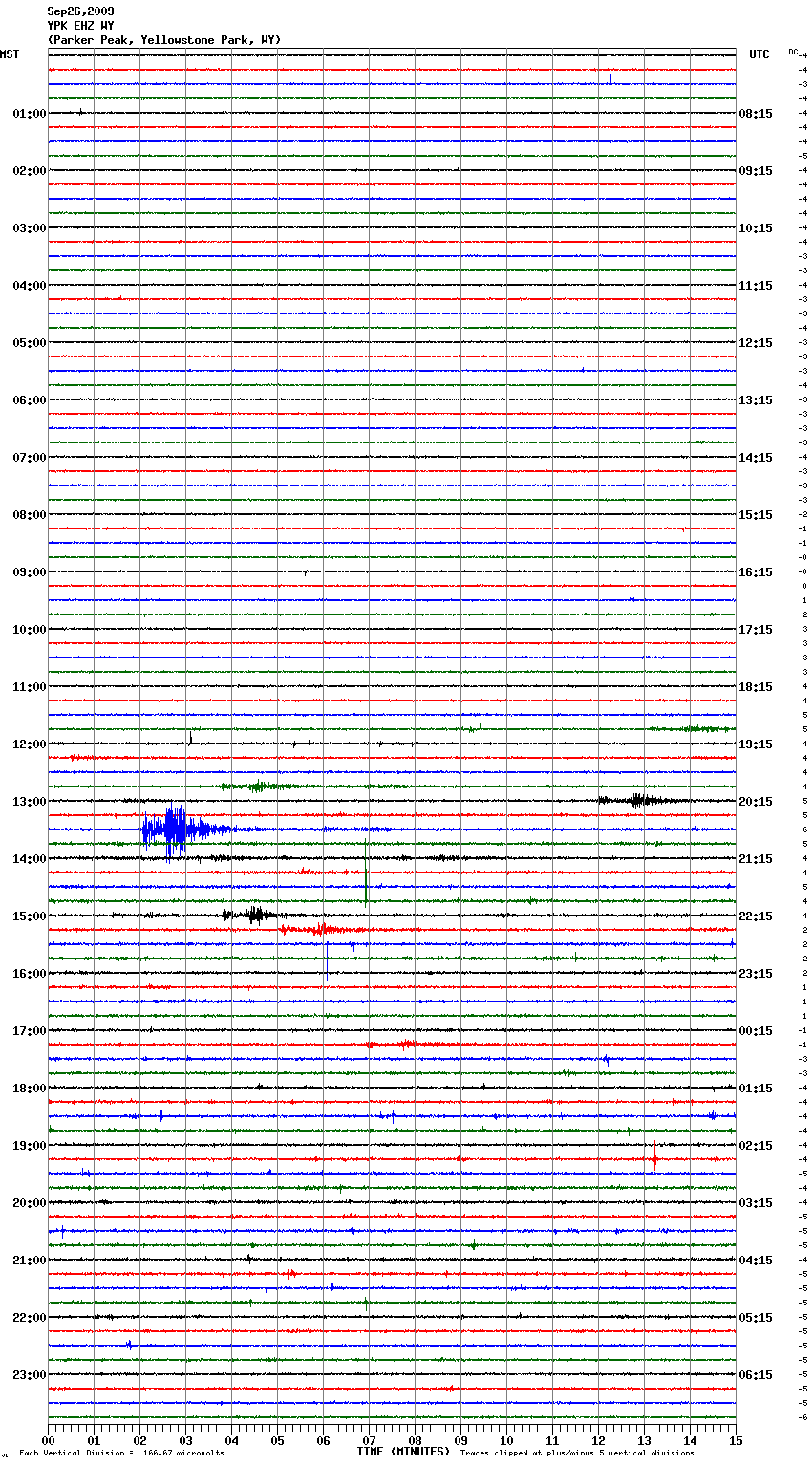Image resolution: width=812 pixels, height=1466 pixels.
Task: Select minute tick label 00 on x-axis
Action: coord(48,1440)
